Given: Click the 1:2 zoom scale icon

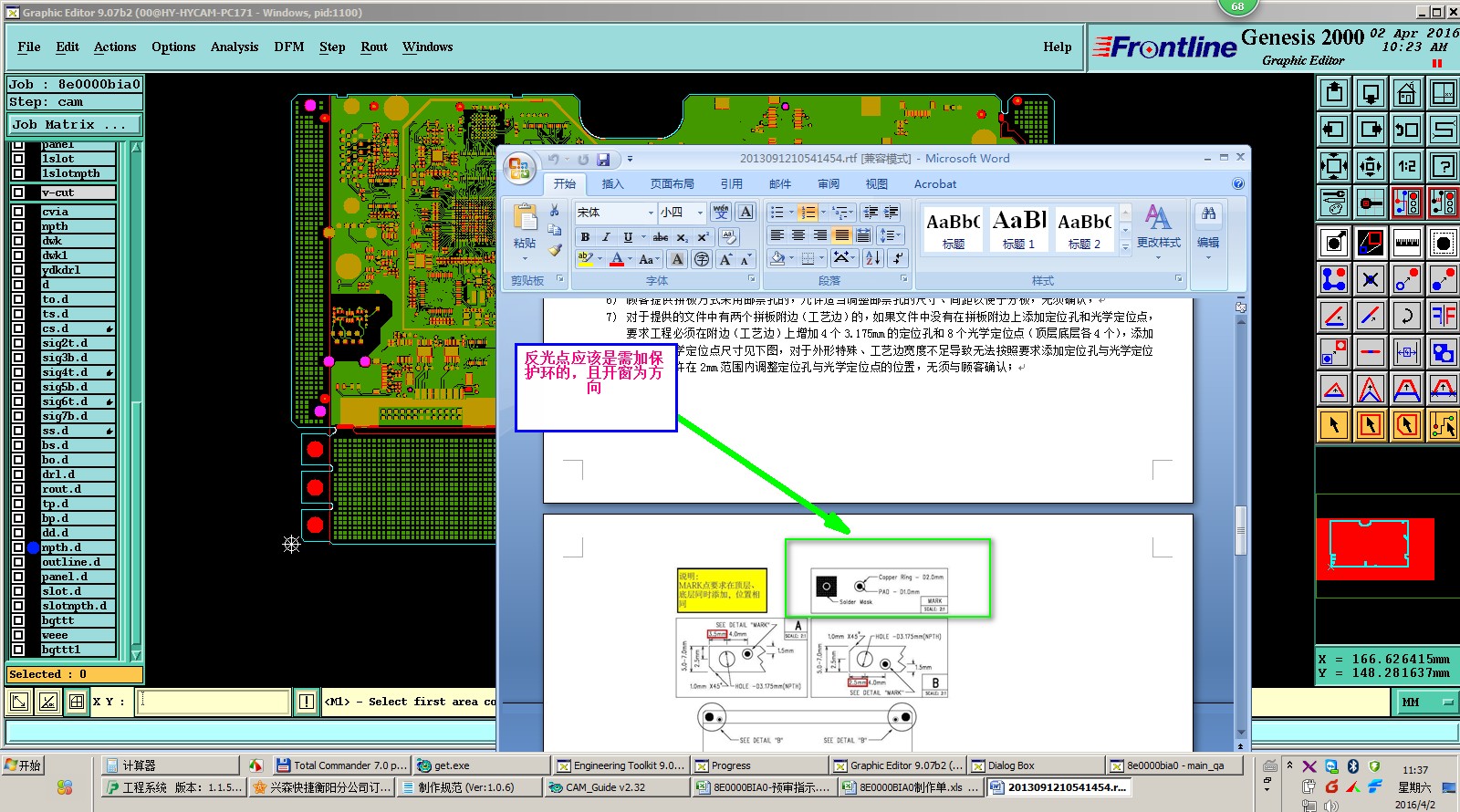Looking at the screenshot, I should [1407, 166].
